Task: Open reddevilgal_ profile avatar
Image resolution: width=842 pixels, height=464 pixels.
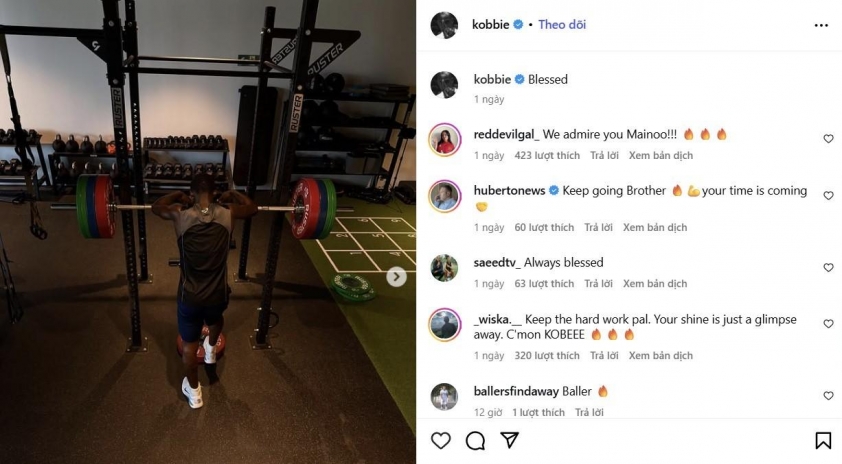Action: [445, 140]
